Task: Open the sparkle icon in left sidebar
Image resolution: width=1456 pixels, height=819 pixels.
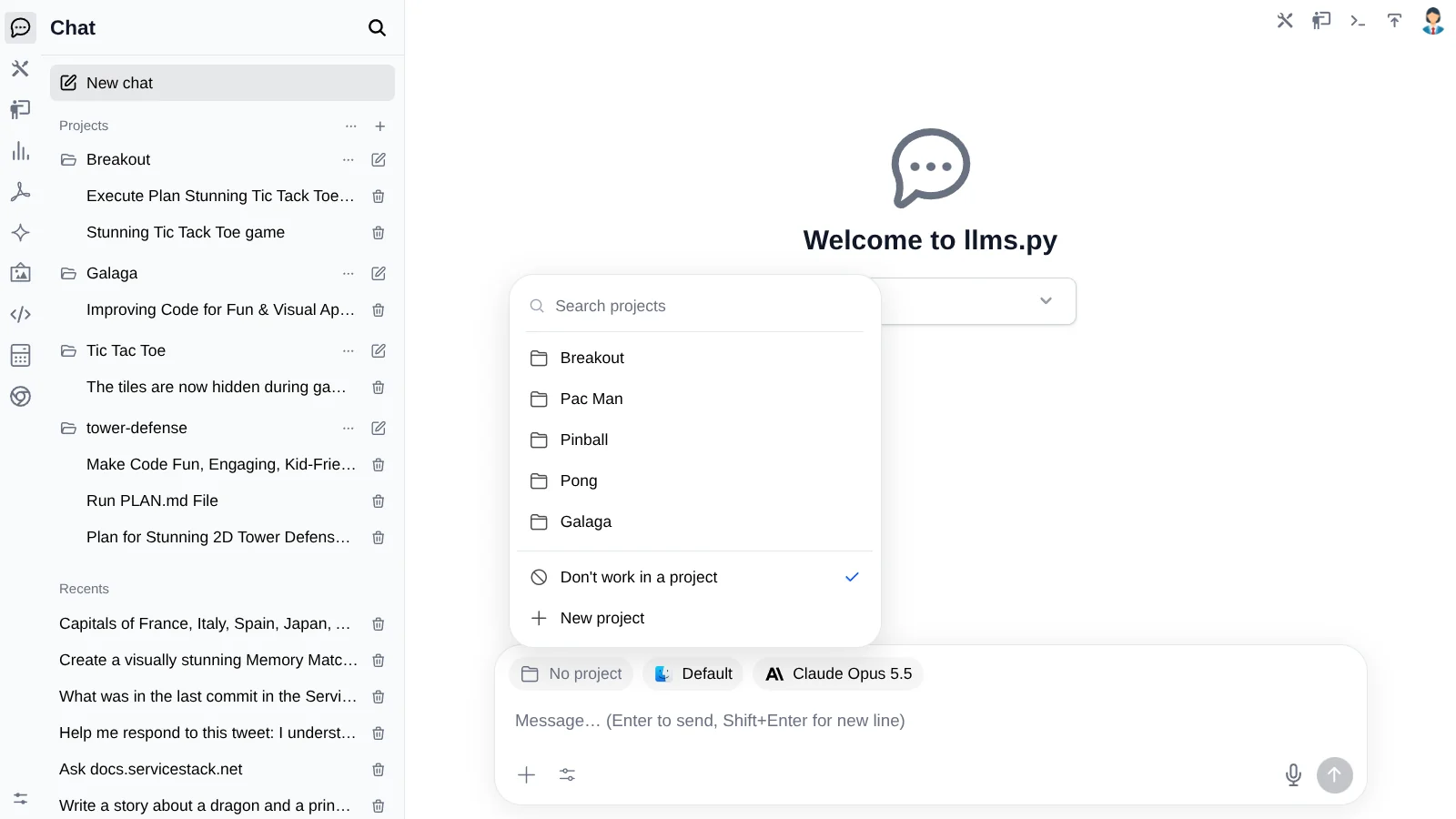Action: [20, 233]
